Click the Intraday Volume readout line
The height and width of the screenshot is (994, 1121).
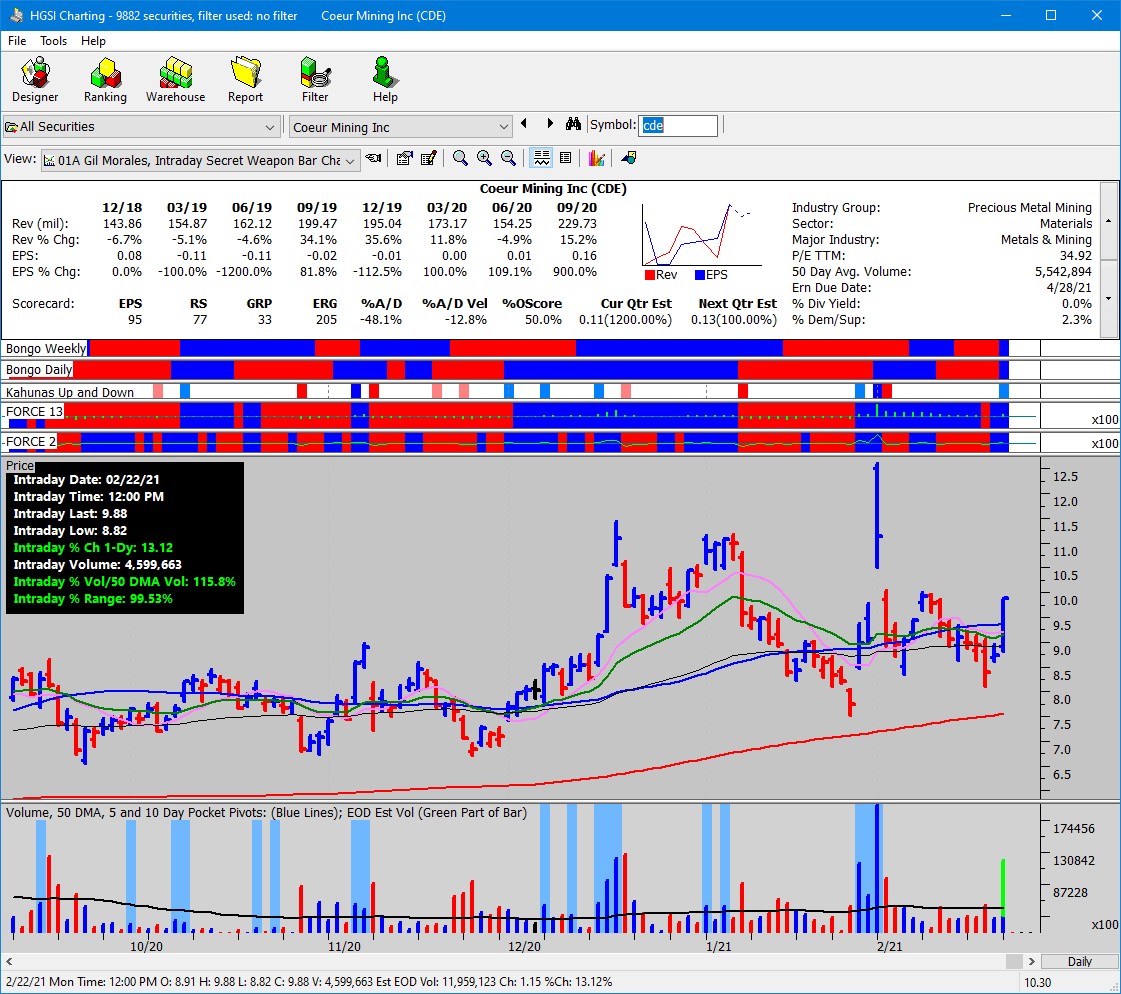click(x=97, y=564)
